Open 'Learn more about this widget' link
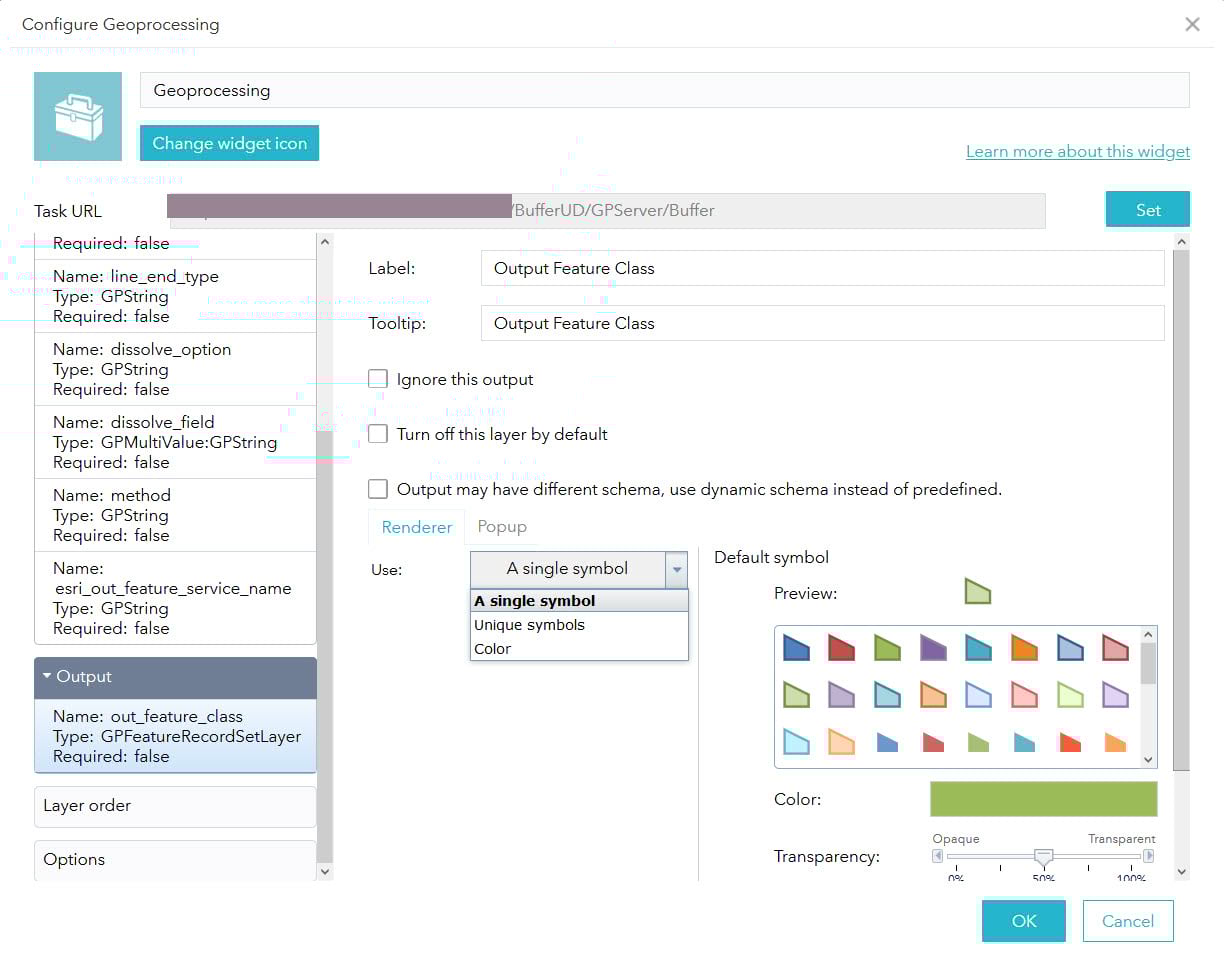 (x=1078, y=152)
